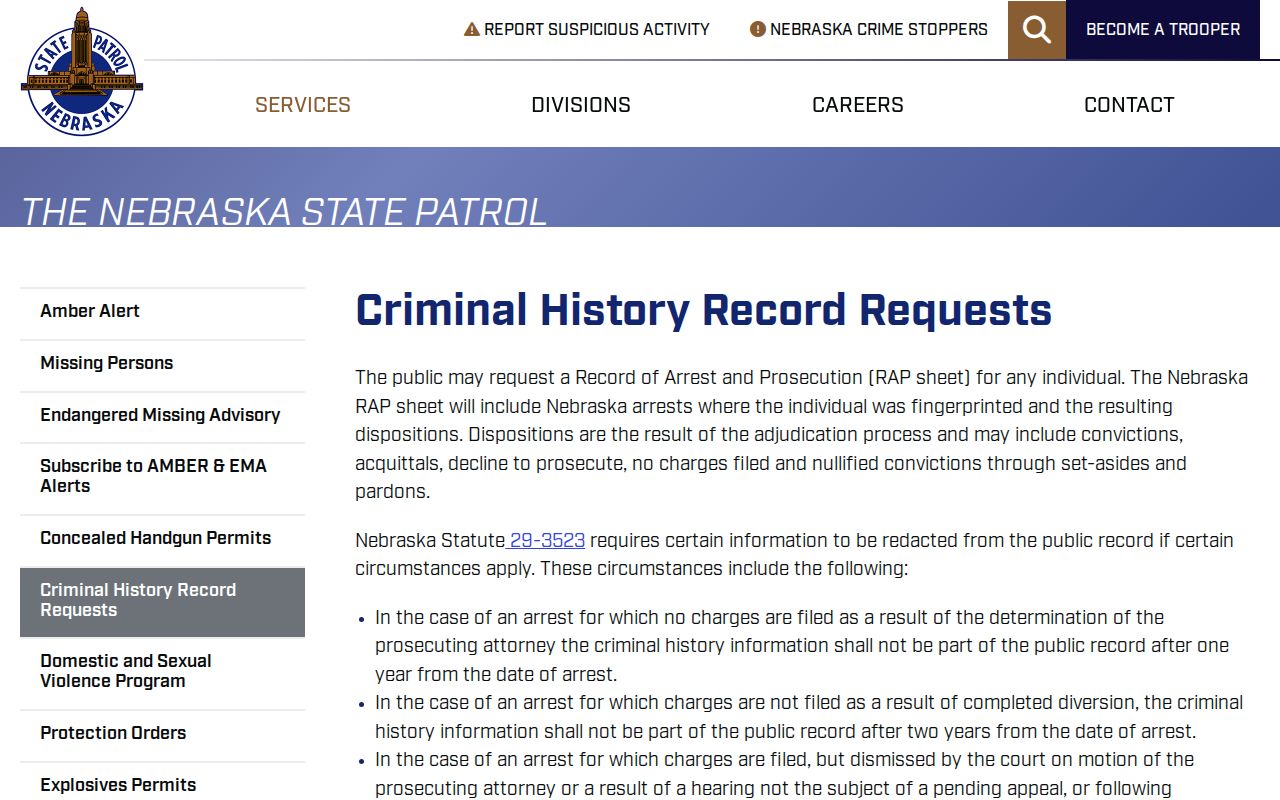This screenshot has height=800, width=1280.
Task: Select Missing Persons in sidebar
Action: [162, 364]
